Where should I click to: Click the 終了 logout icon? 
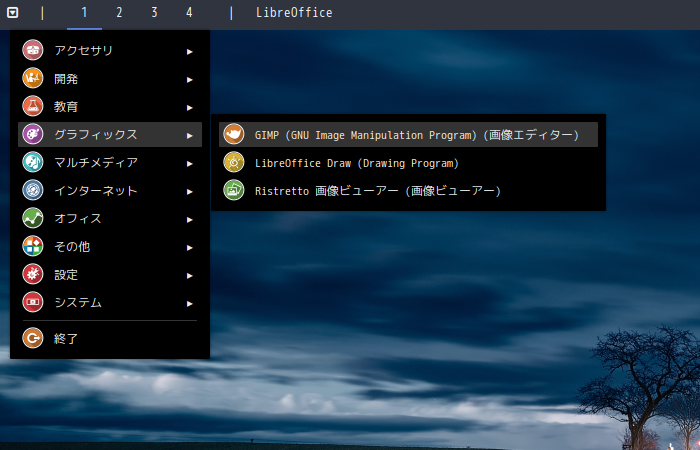33,338
